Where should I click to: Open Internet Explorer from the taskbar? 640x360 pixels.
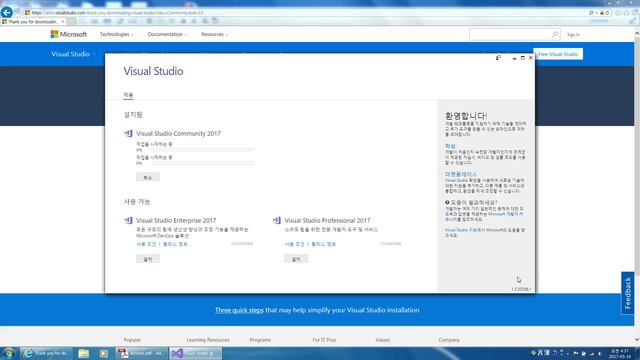click(x=46, y=353)
